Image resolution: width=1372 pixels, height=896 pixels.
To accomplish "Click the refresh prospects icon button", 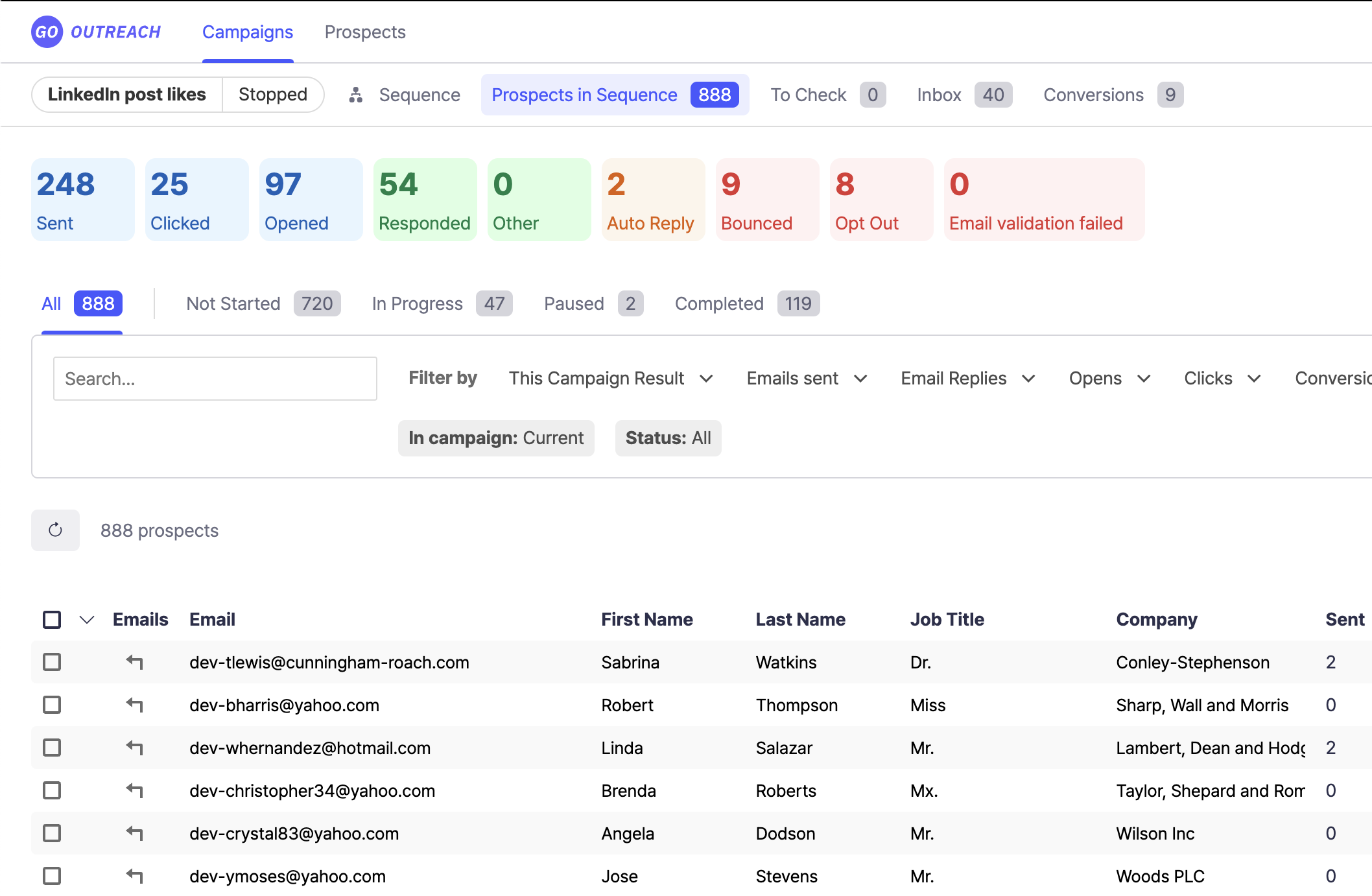I will tap(55, 530).
